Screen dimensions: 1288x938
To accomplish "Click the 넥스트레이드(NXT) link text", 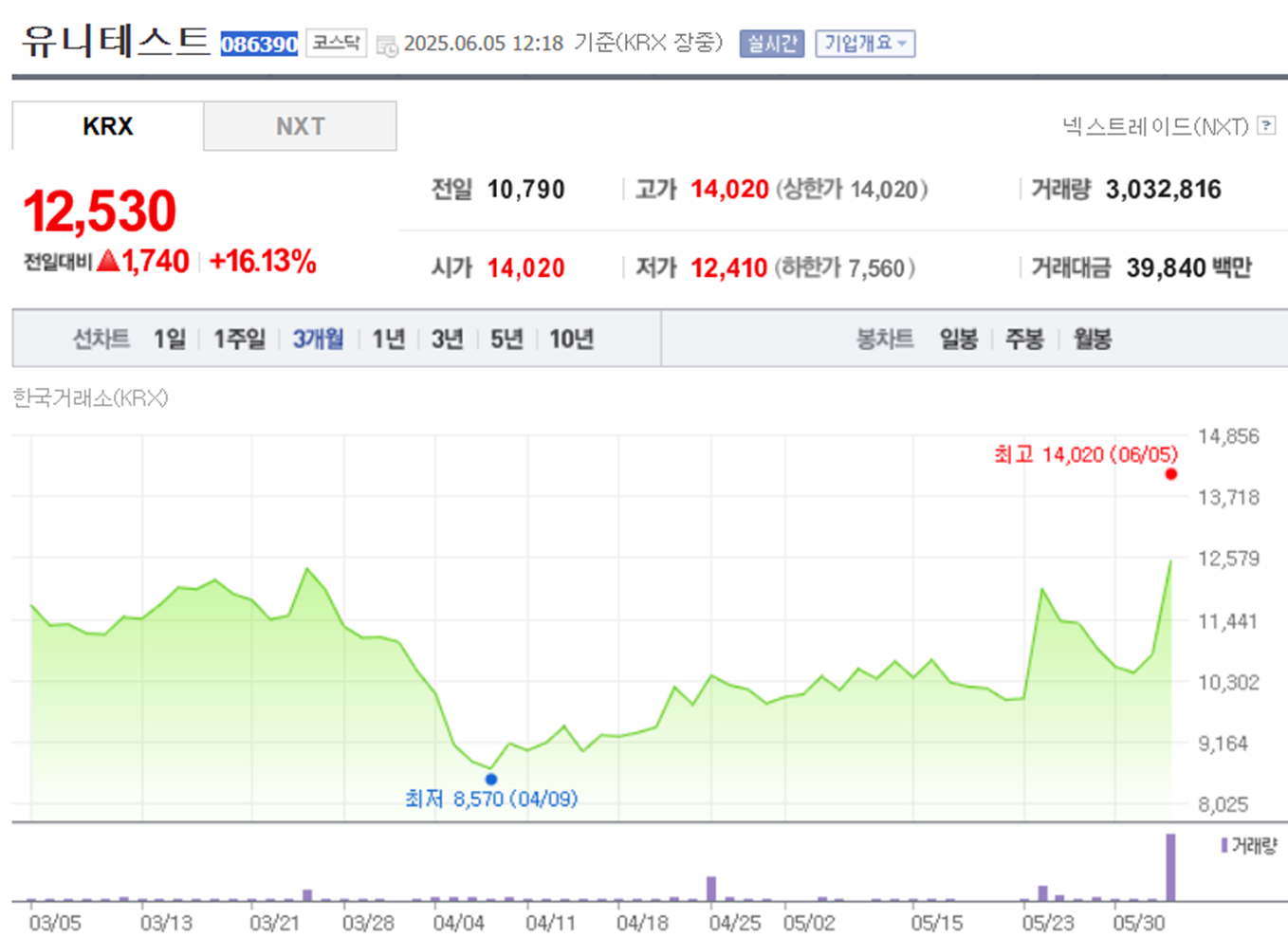I will tap(1155, 126).
